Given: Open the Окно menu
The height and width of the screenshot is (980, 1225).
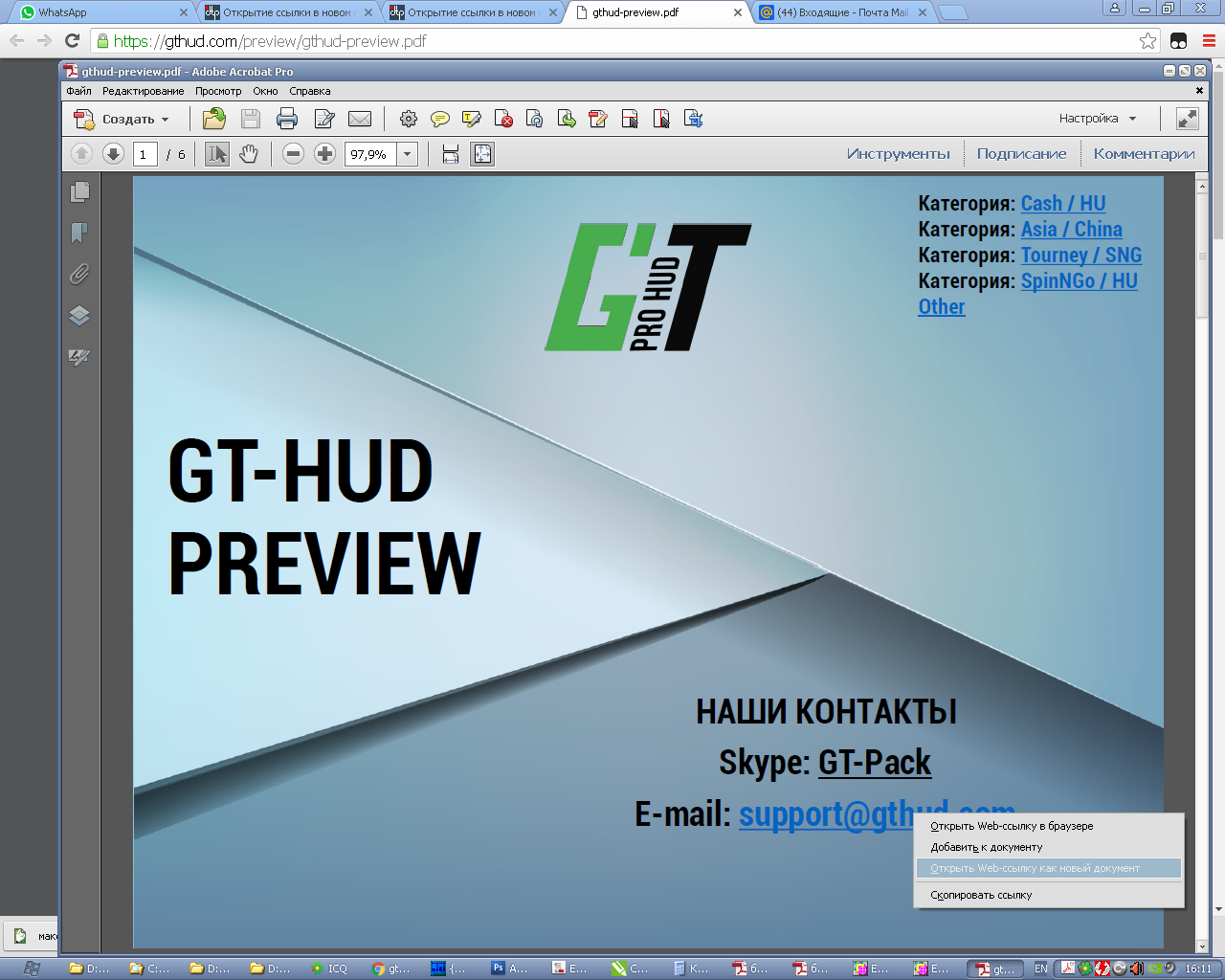Looking at the screenshot, I should pos(265,92).
